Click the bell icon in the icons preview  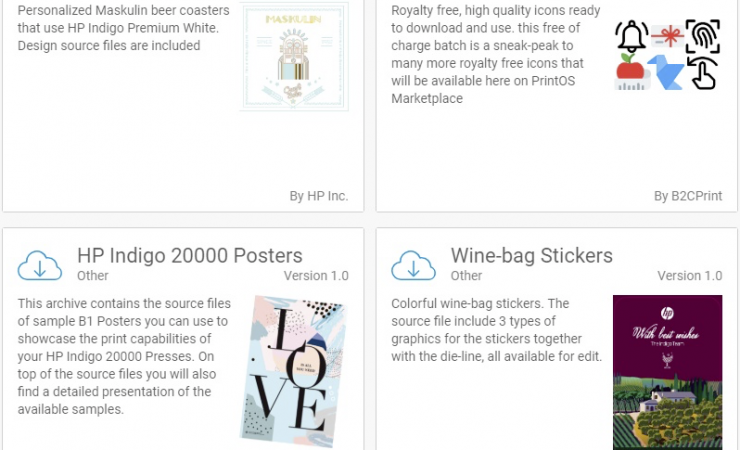(631, 37)
